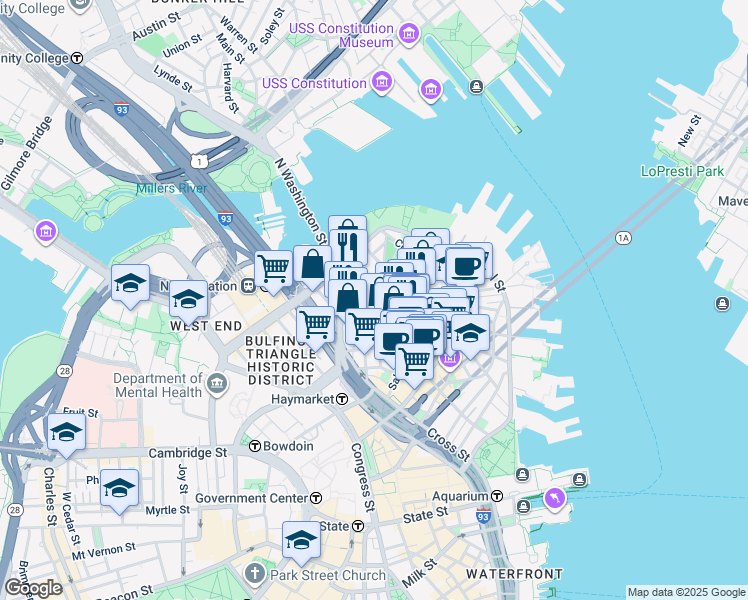Select the school marker next to Fruit St
Image resolution: width=748 pixels, height=600 pixels.
click(66, 434)
